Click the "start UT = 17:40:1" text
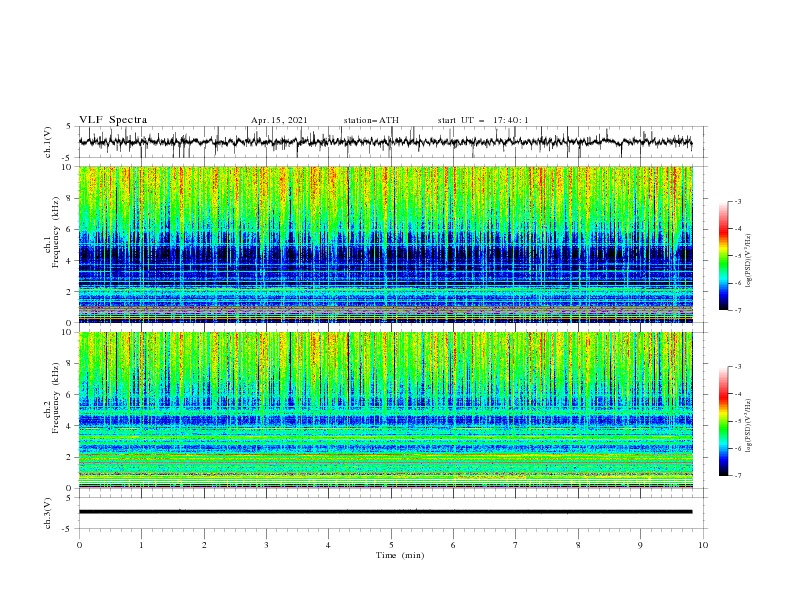Image resolution: width=792 pixels, height=612 pixels. [483, 120]
